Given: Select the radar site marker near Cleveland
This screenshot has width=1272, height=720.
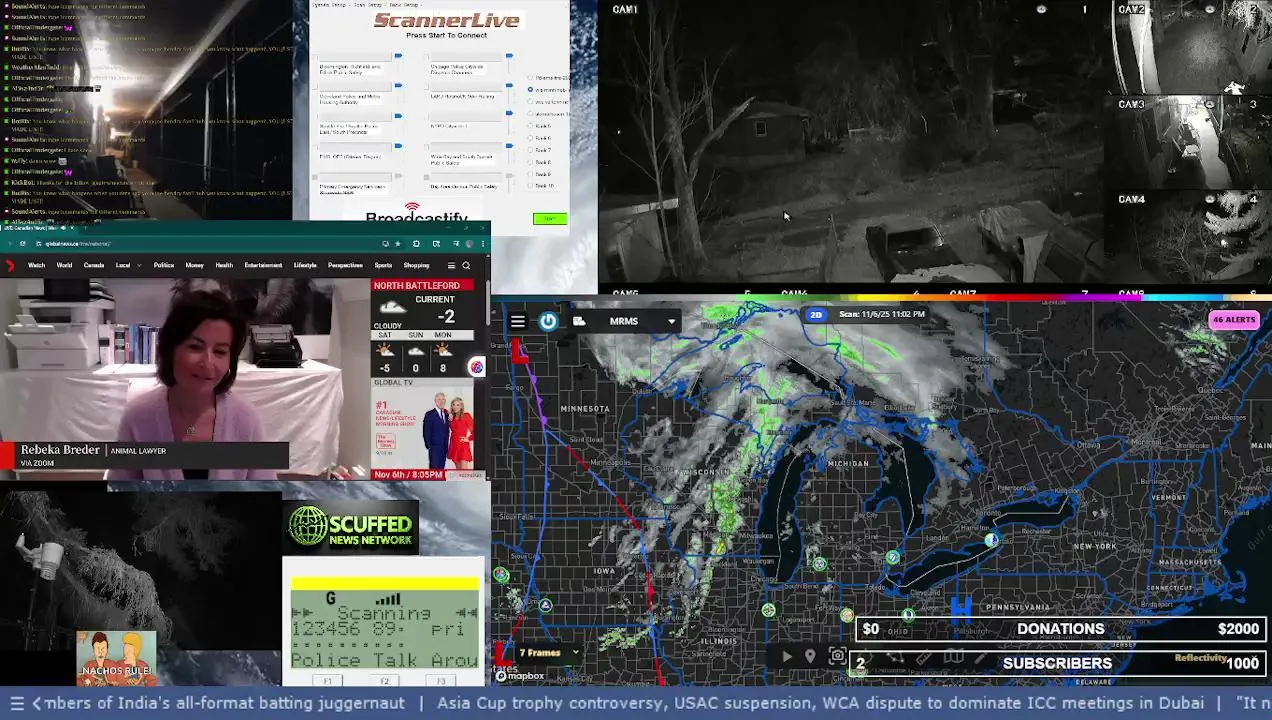Looking at the screenshot, I should click(x=908, y=614).
